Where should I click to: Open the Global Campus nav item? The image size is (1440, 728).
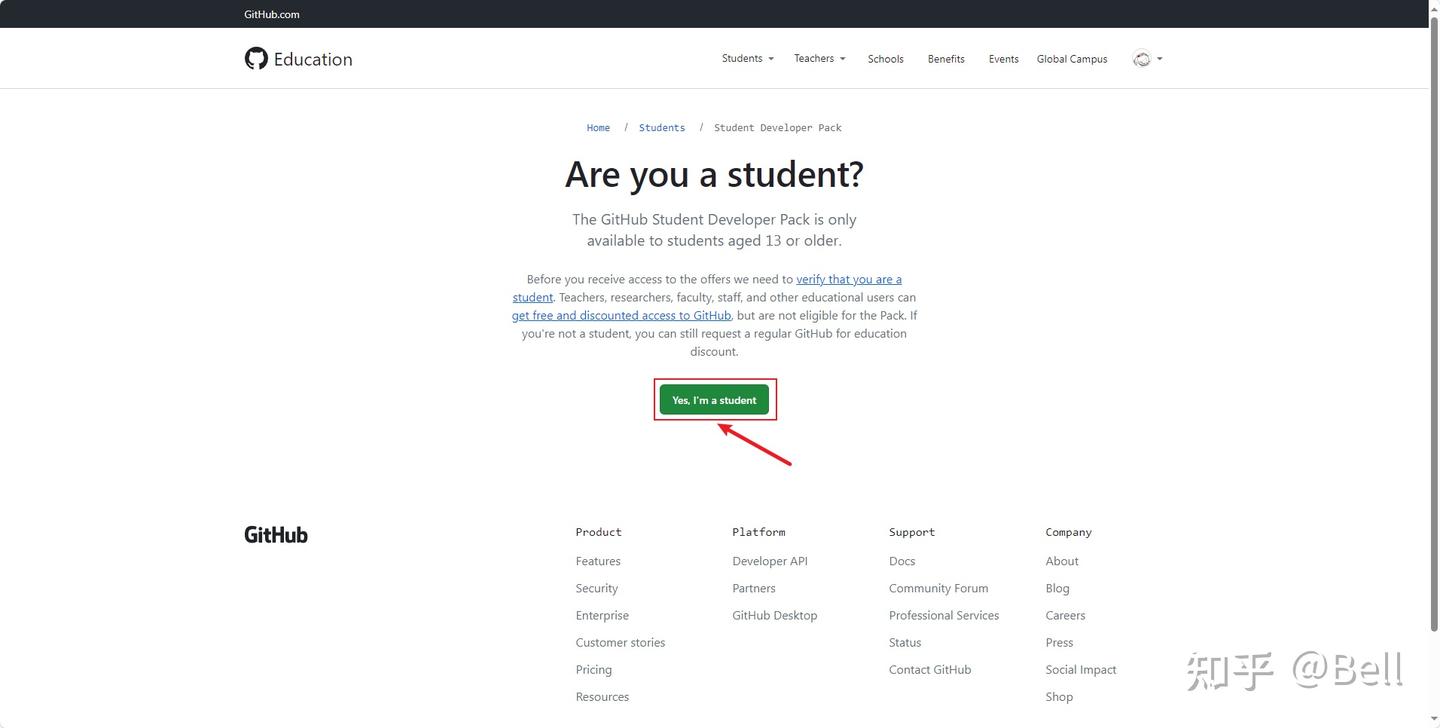tap(1072, 59)
